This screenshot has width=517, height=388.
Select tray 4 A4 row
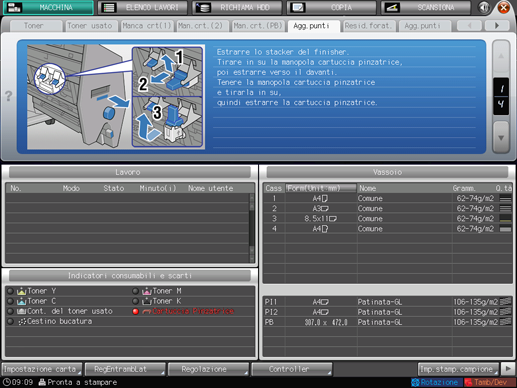(388, 229)
